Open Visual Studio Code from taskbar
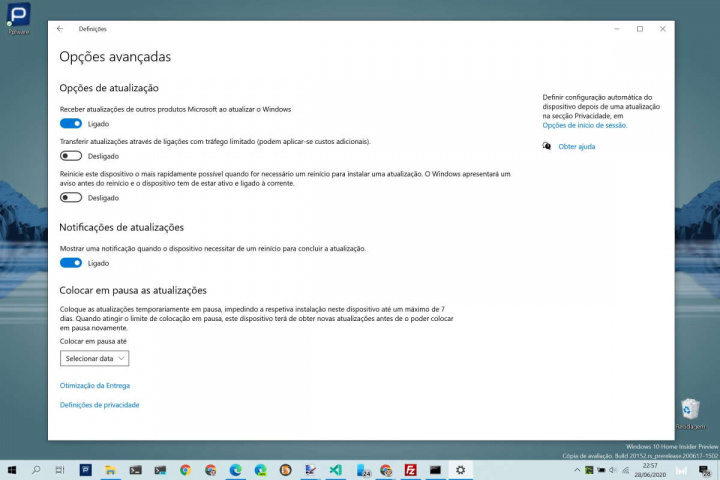Screen dimensions: 720x480 coord(336,469)
